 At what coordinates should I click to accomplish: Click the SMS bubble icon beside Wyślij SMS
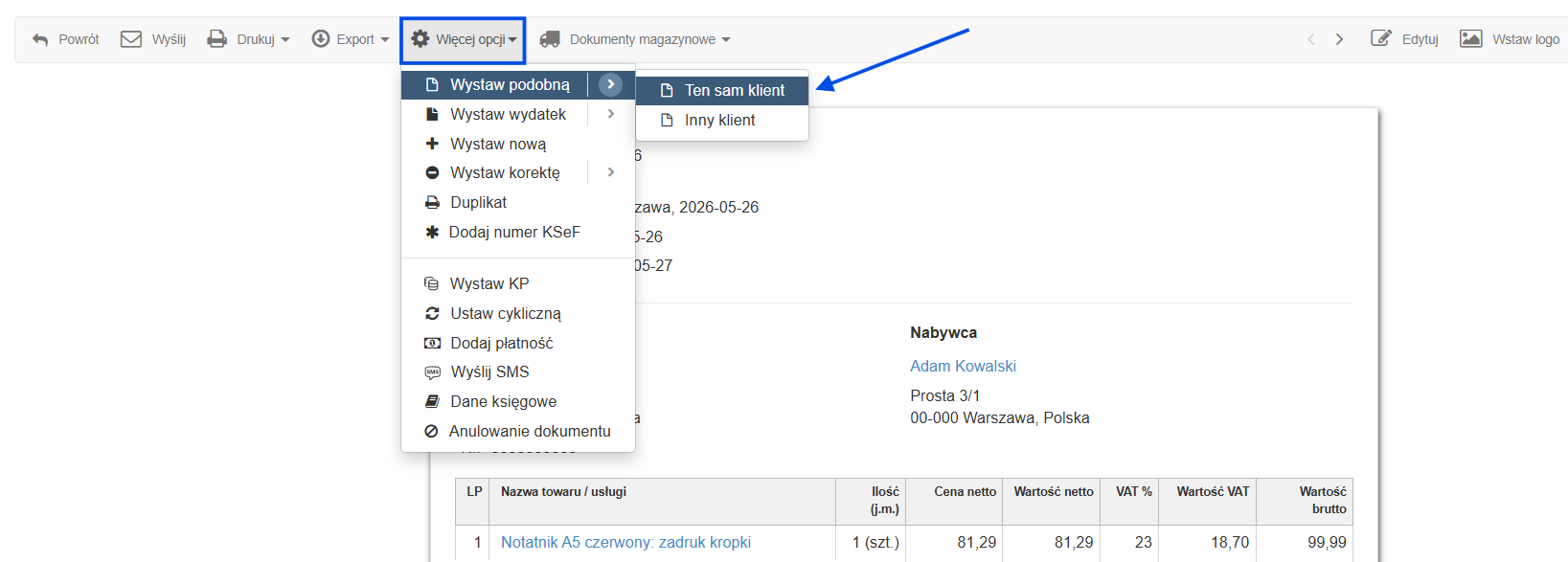pos(432,372)
